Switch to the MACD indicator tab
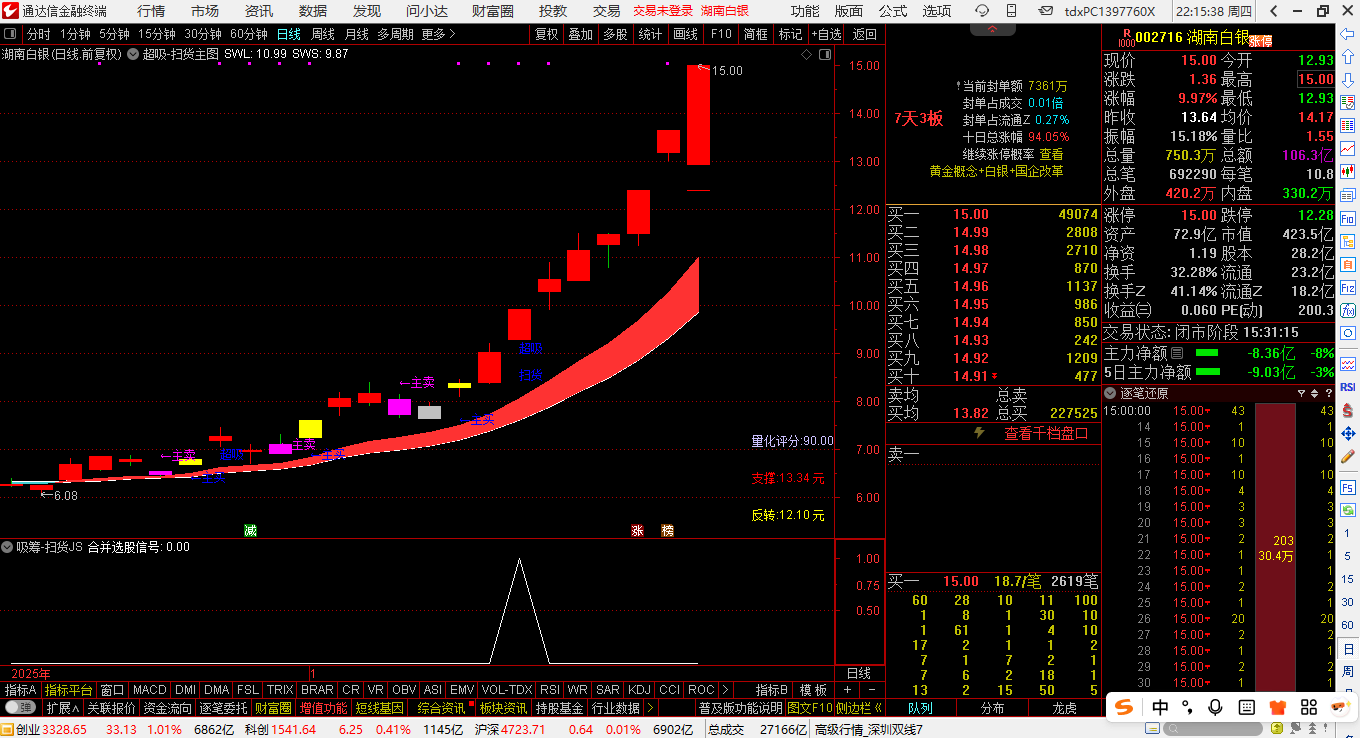 point(150,690)
